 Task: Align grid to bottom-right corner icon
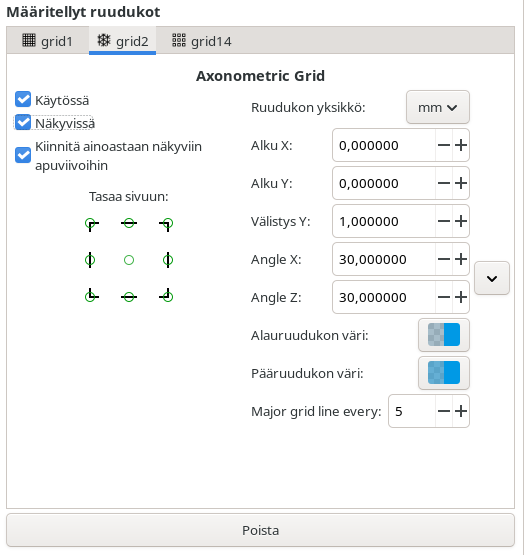(x=167, y=296)
